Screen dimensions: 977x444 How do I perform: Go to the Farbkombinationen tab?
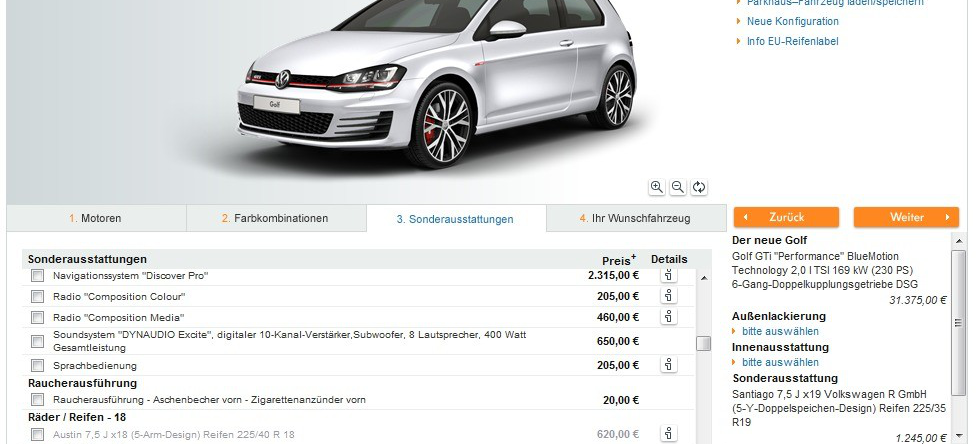tap(275, 218)
